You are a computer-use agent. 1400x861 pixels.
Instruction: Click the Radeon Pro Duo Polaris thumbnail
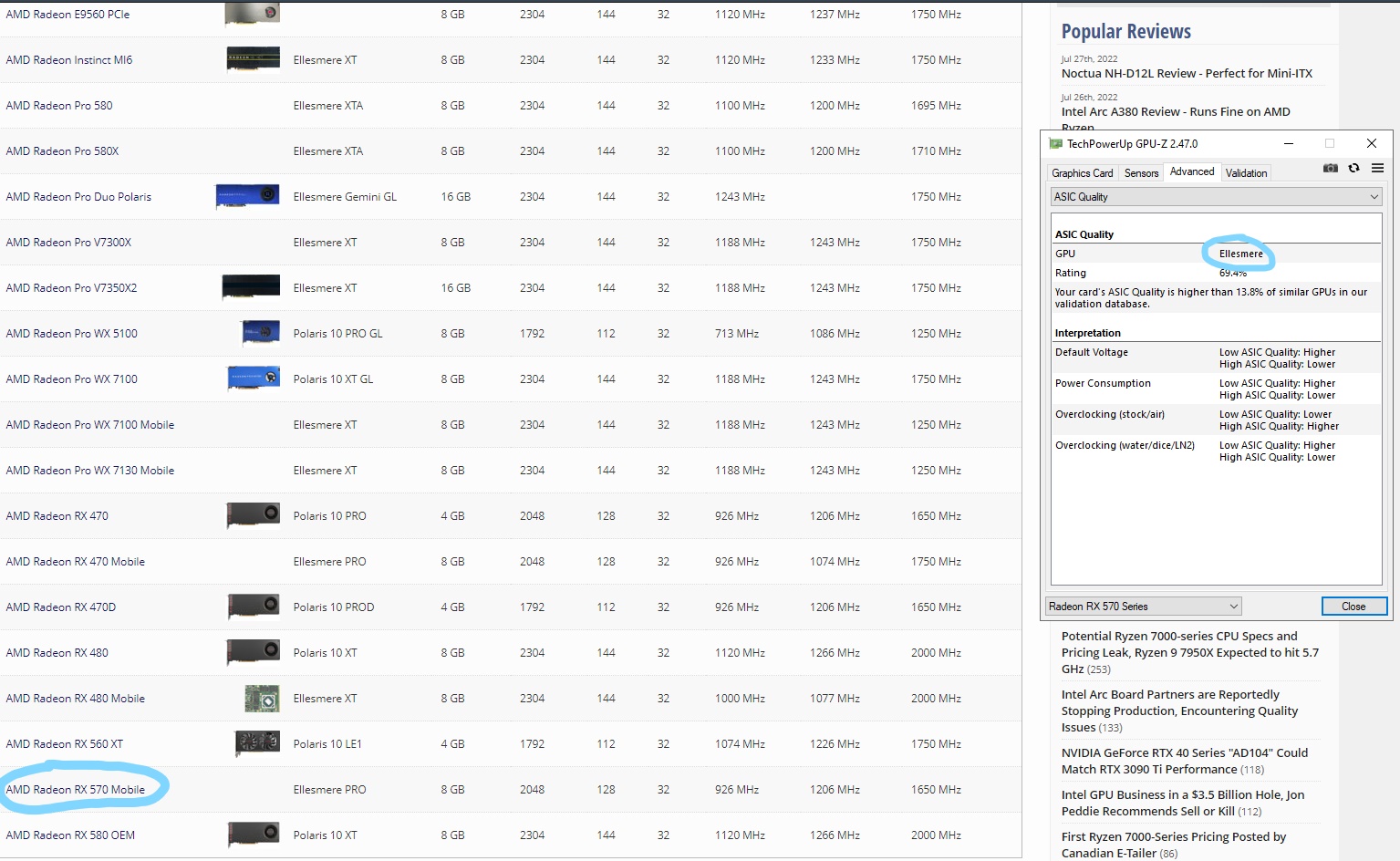(x=247, y=196)
